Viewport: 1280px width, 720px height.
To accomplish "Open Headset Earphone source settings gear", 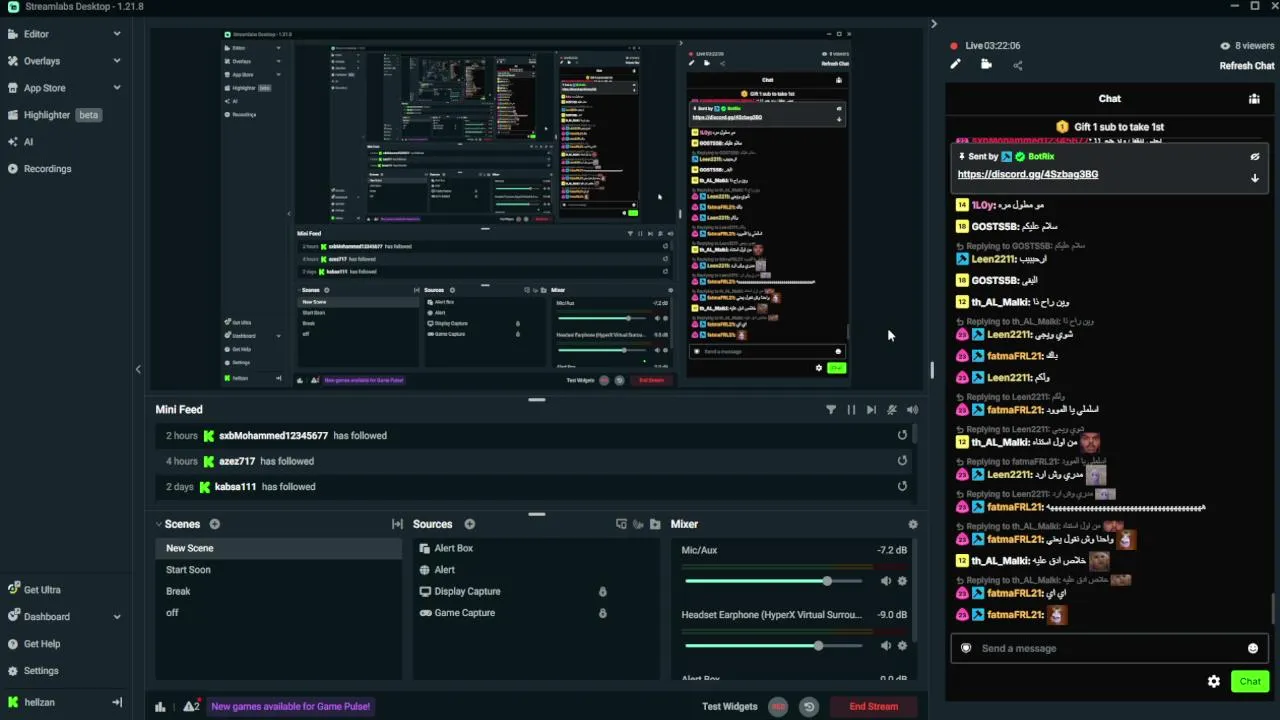I will [x=902, y=646].
